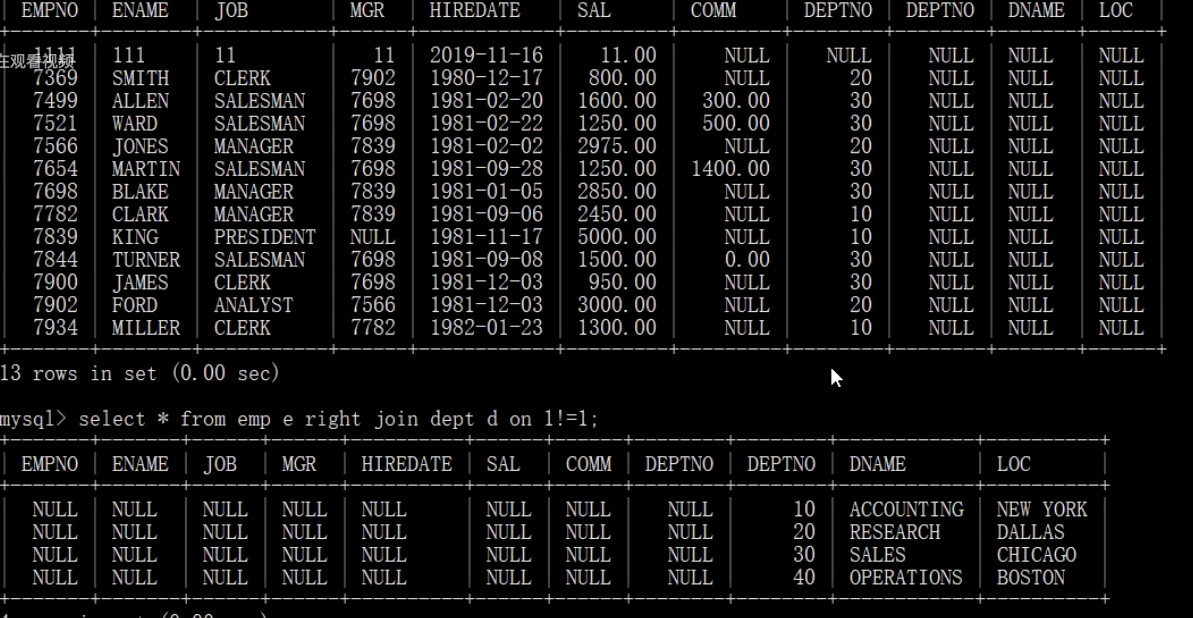
Task: Click department name RESEARCH
Action: pos(895,532)
